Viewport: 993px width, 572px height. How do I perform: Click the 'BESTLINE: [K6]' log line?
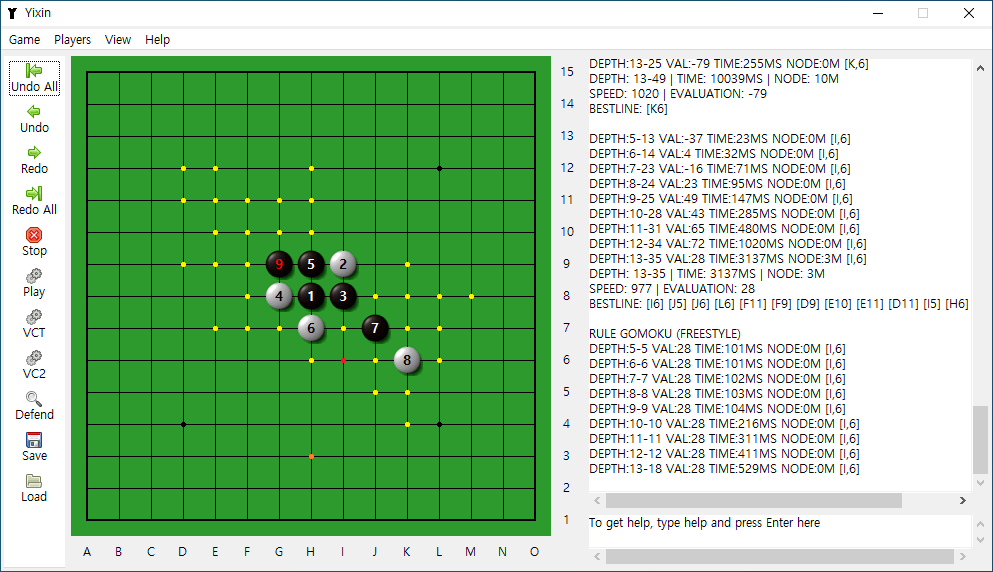[628, 109]
